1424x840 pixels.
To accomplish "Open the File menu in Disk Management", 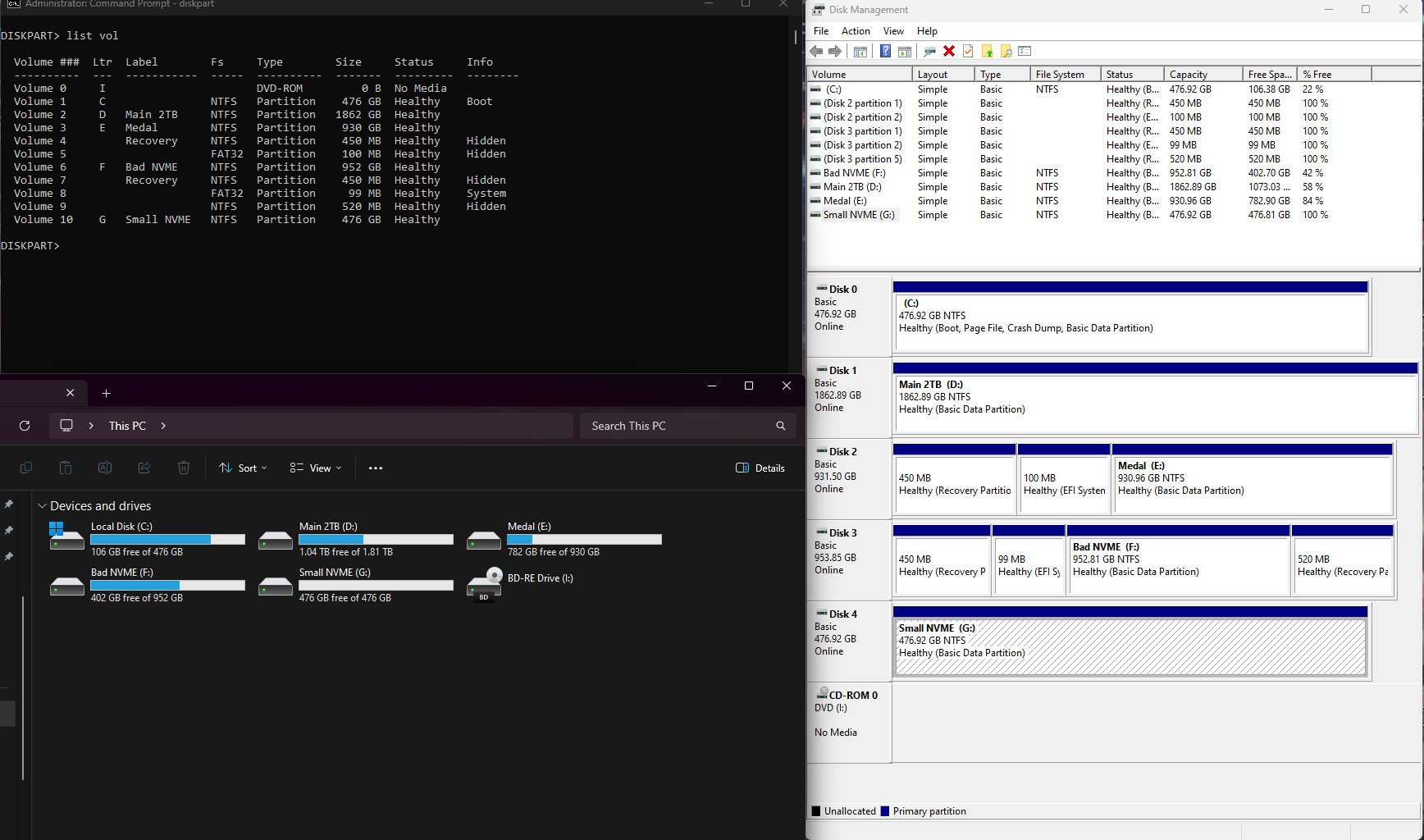I will pos(821,31).
